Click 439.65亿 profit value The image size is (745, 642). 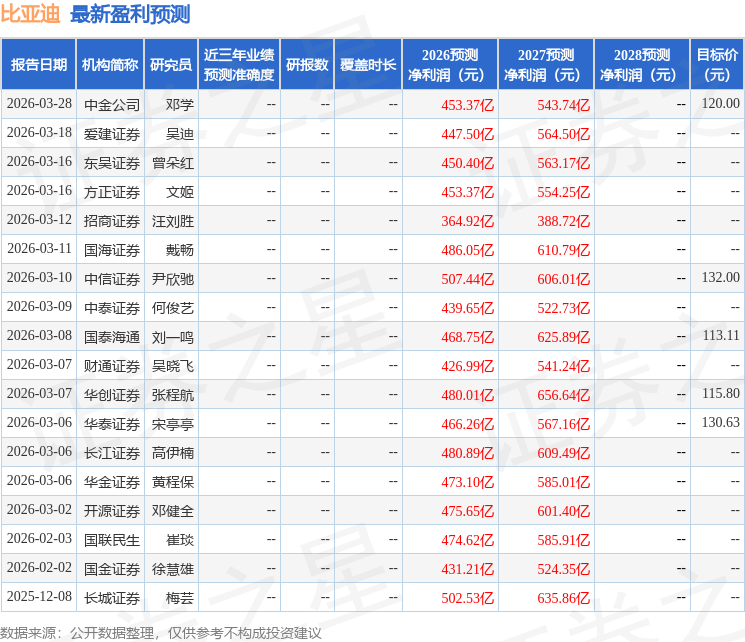point(468,308)
